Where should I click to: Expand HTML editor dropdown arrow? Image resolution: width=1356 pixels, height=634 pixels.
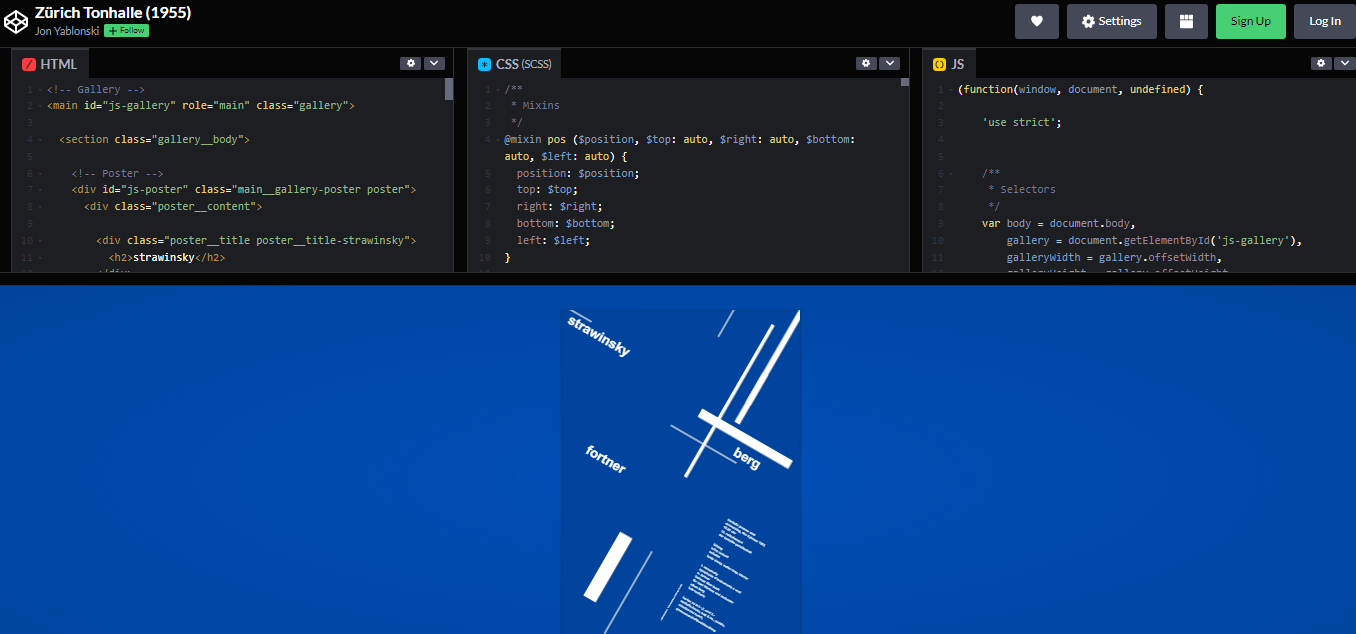pos(434,63)
